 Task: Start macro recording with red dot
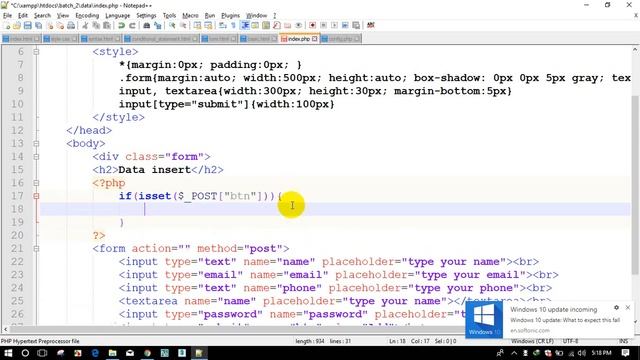312,25
